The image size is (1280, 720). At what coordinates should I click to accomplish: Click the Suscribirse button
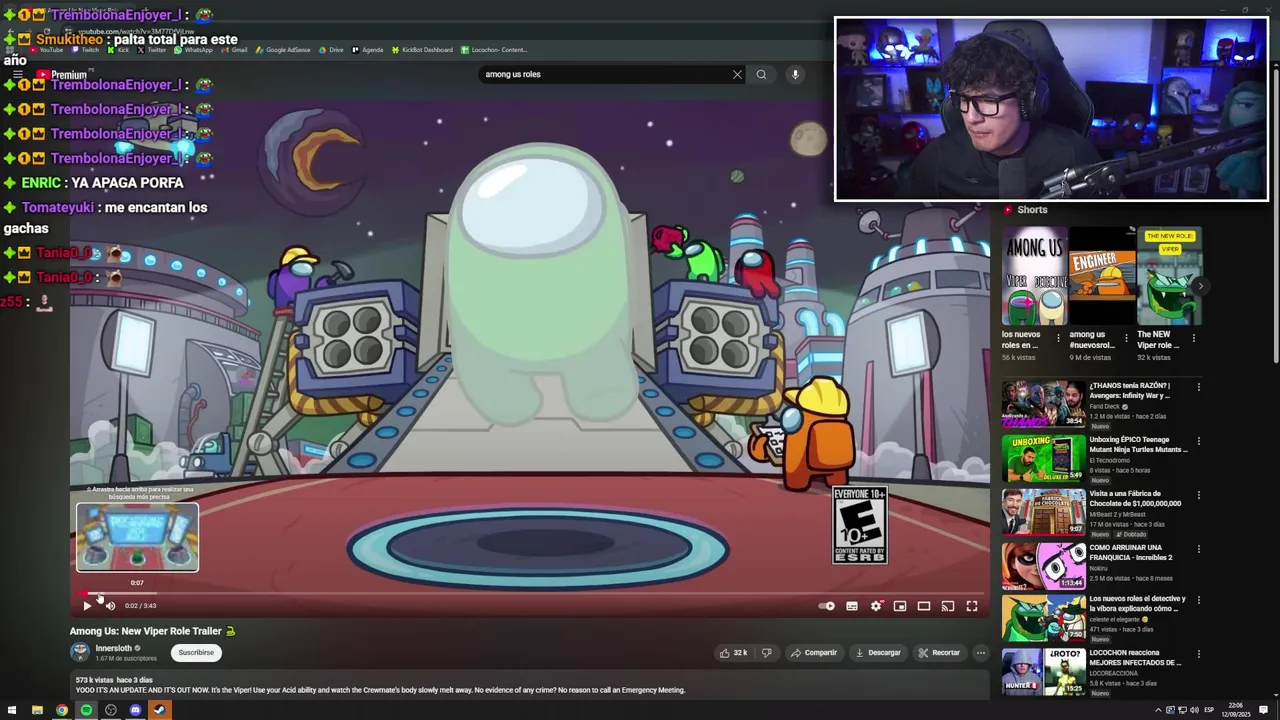tap(196, 653)
